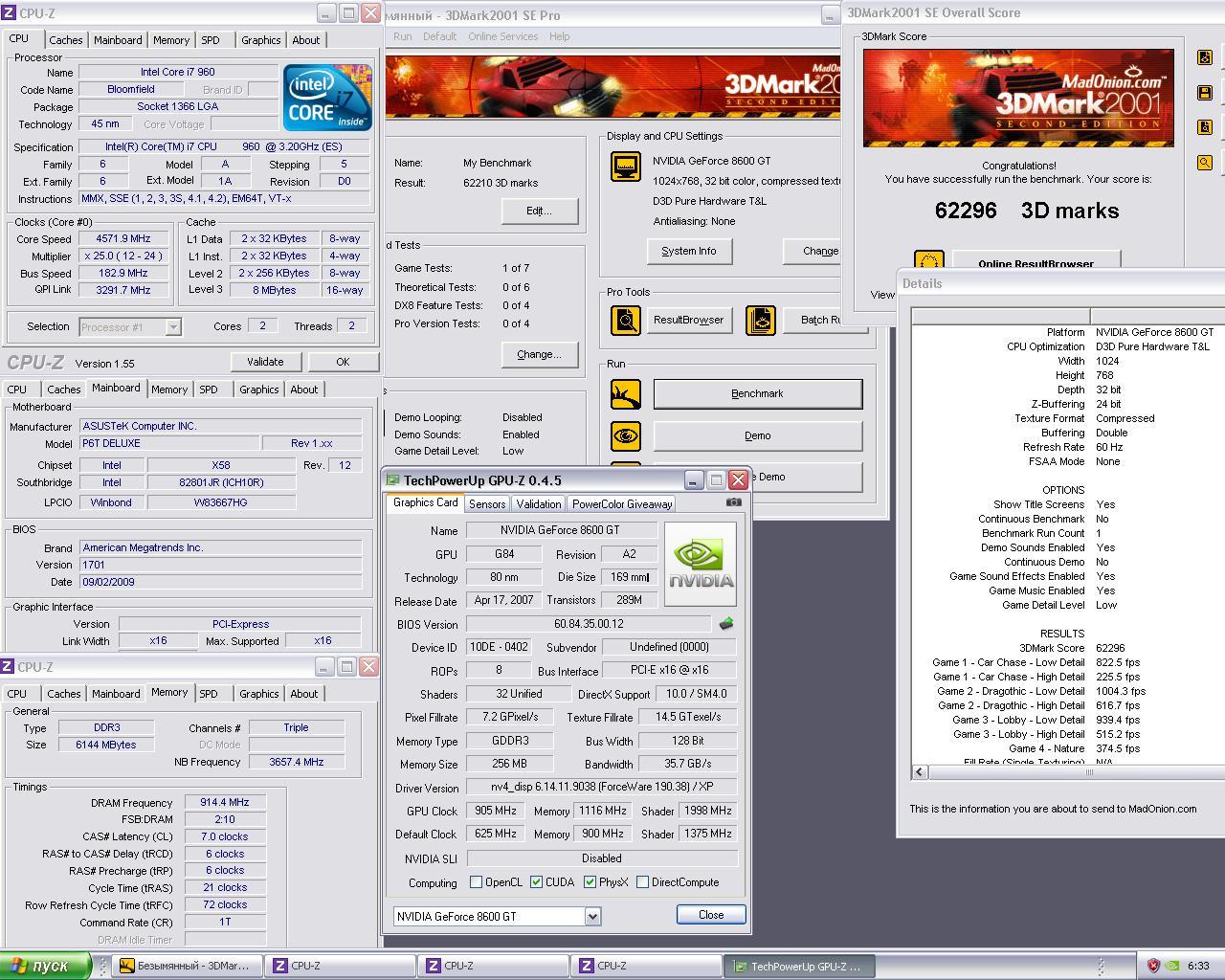Open the Validation tab in GPU-Z
The width and height of the screenshot is (1225, 980).
pyautogui.click(x=538, y=503)
